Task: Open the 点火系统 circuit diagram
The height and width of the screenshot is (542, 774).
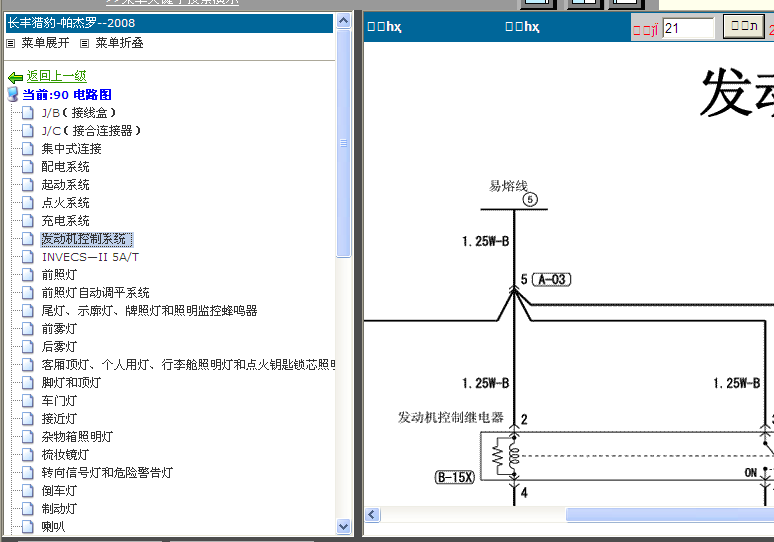Action: [x=65, y=203]
